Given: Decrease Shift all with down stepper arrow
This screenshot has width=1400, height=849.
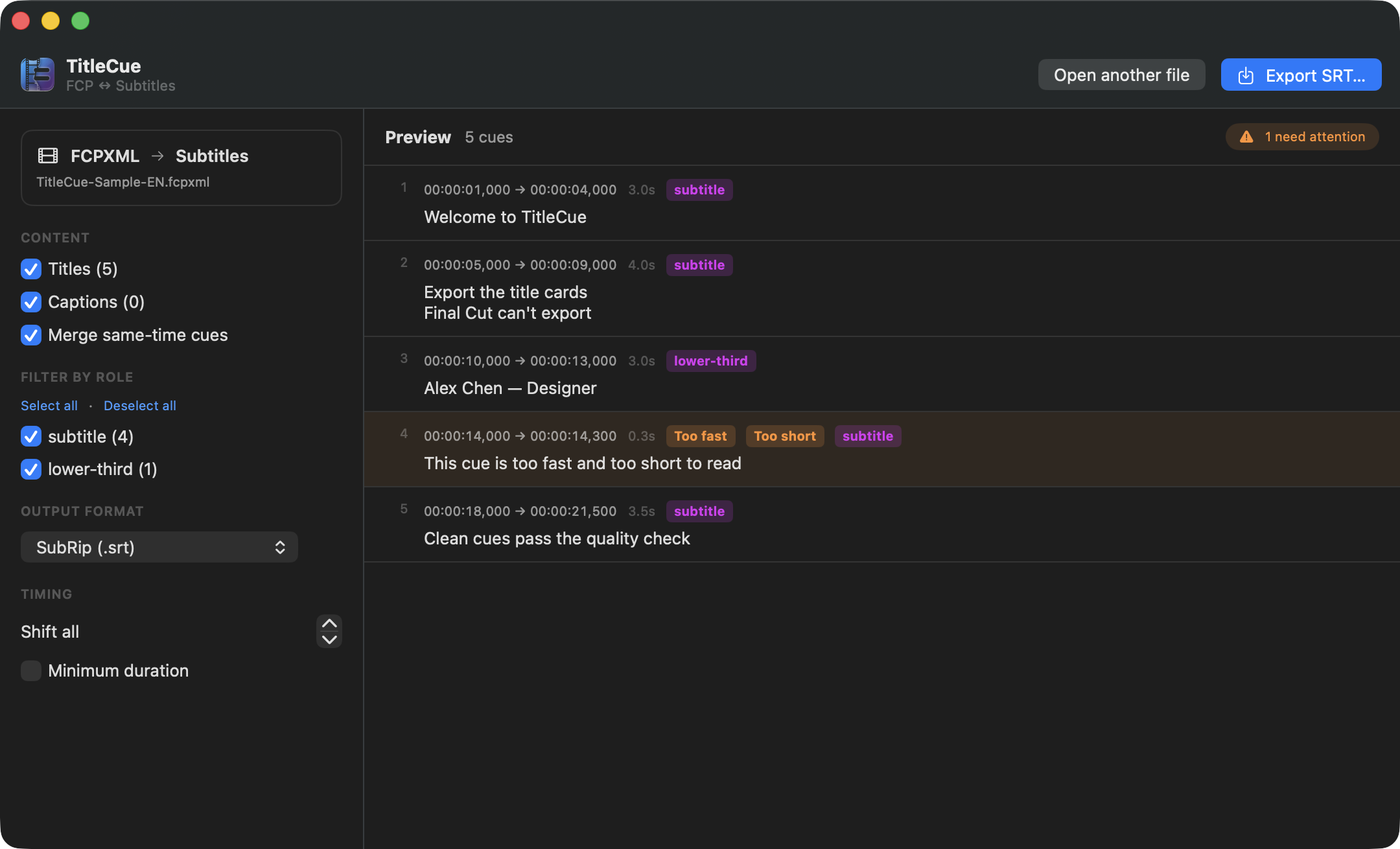Looking at the screenshot, I should point(329,640).
